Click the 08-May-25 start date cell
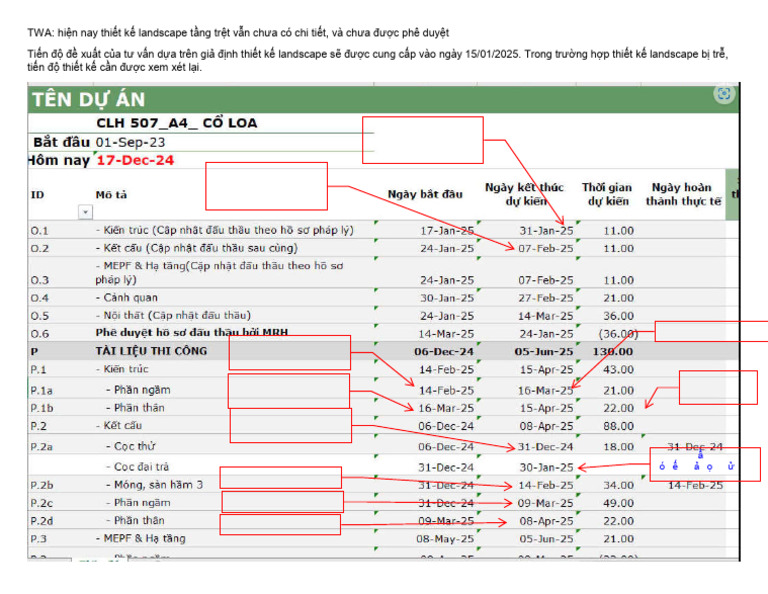The width and height of the screenshot is (768, 594). [x=445, y=539]
